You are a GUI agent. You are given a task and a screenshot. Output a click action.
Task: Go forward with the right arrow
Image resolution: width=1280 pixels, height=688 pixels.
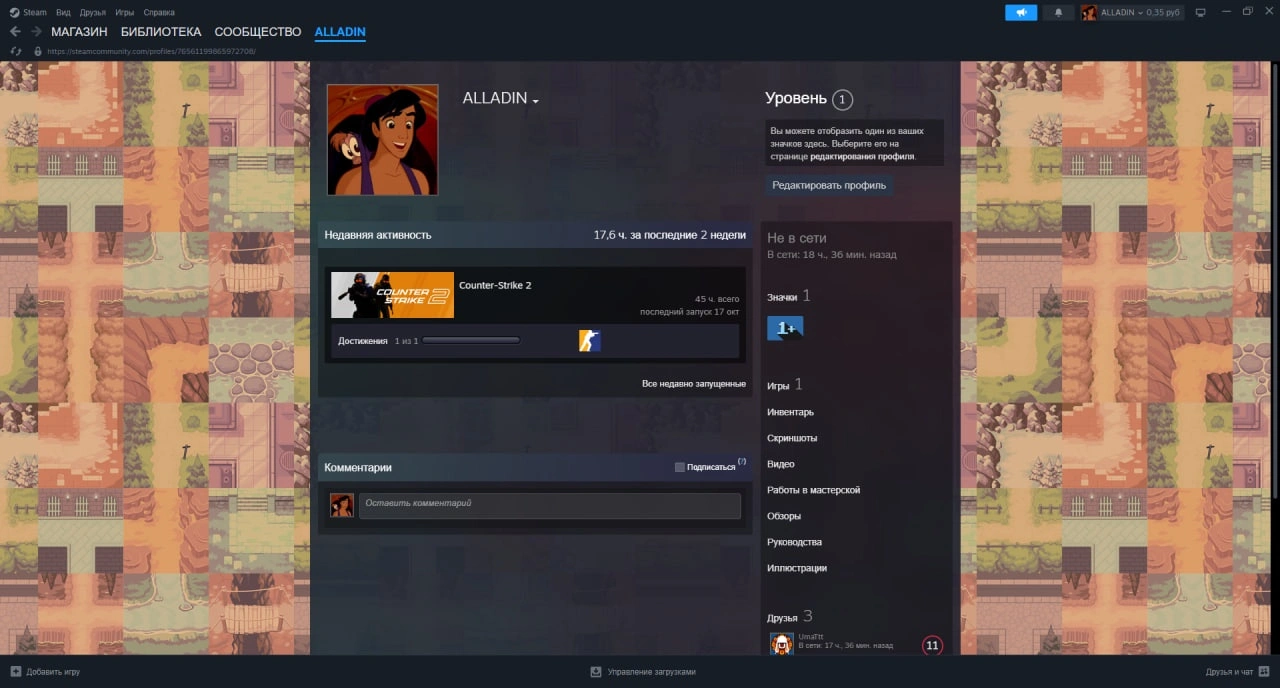pos(36,32)
